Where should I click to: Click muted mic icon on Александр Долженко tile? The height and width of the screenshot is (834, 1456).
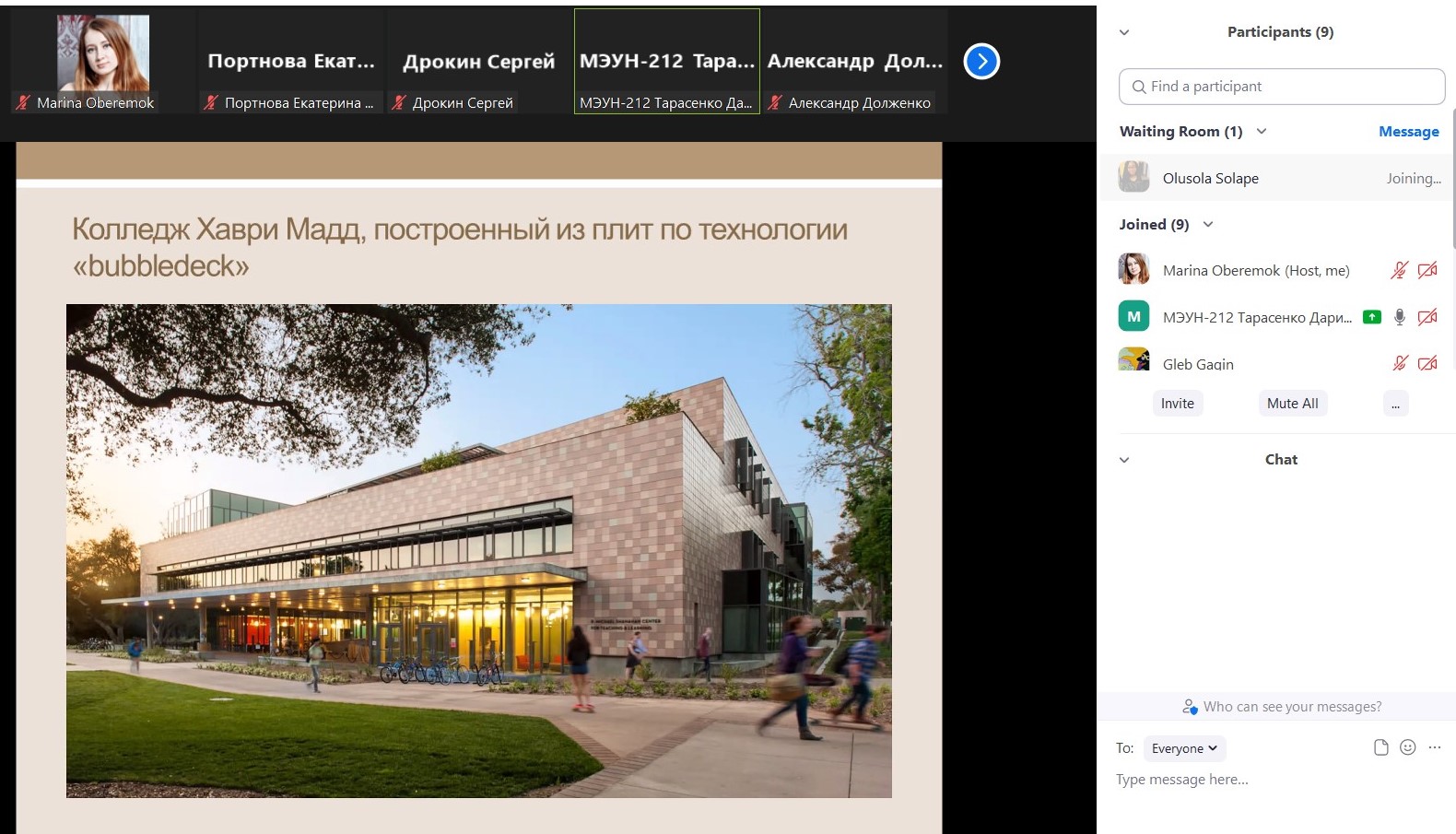pyautogui.click(x=775, y=102)
